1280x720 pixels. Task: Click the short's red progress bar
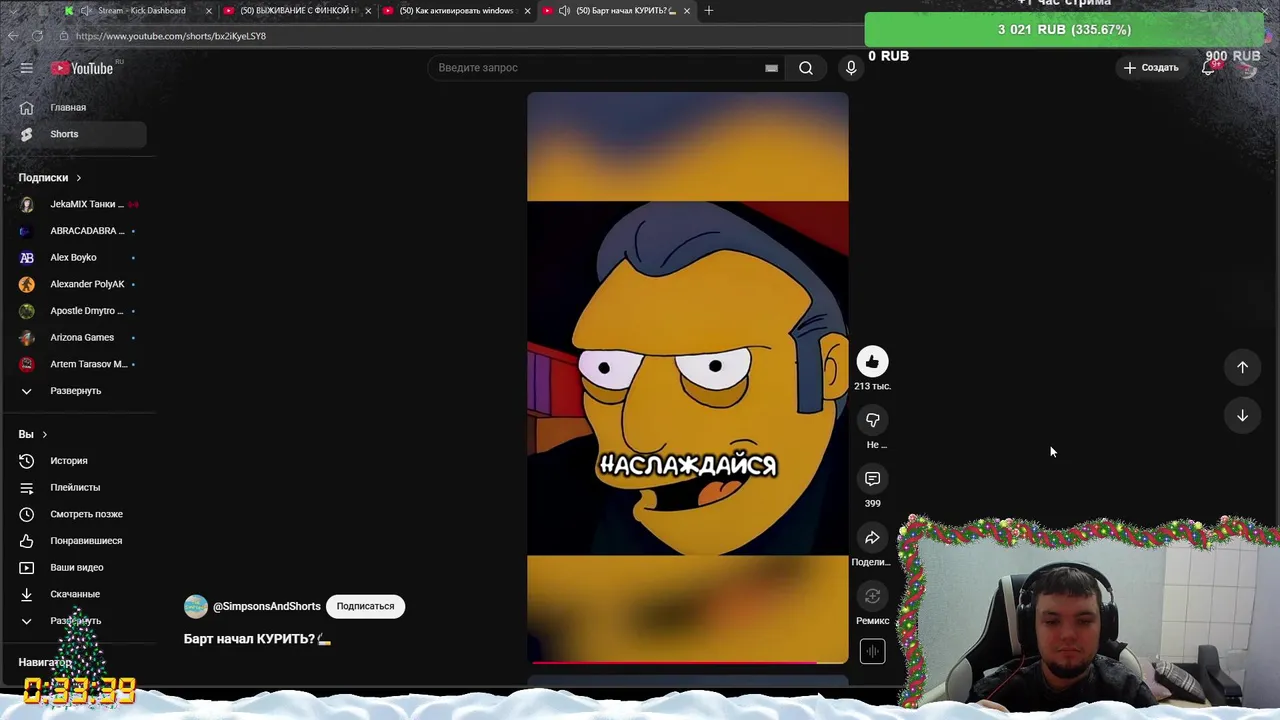(x=688, y=662)
